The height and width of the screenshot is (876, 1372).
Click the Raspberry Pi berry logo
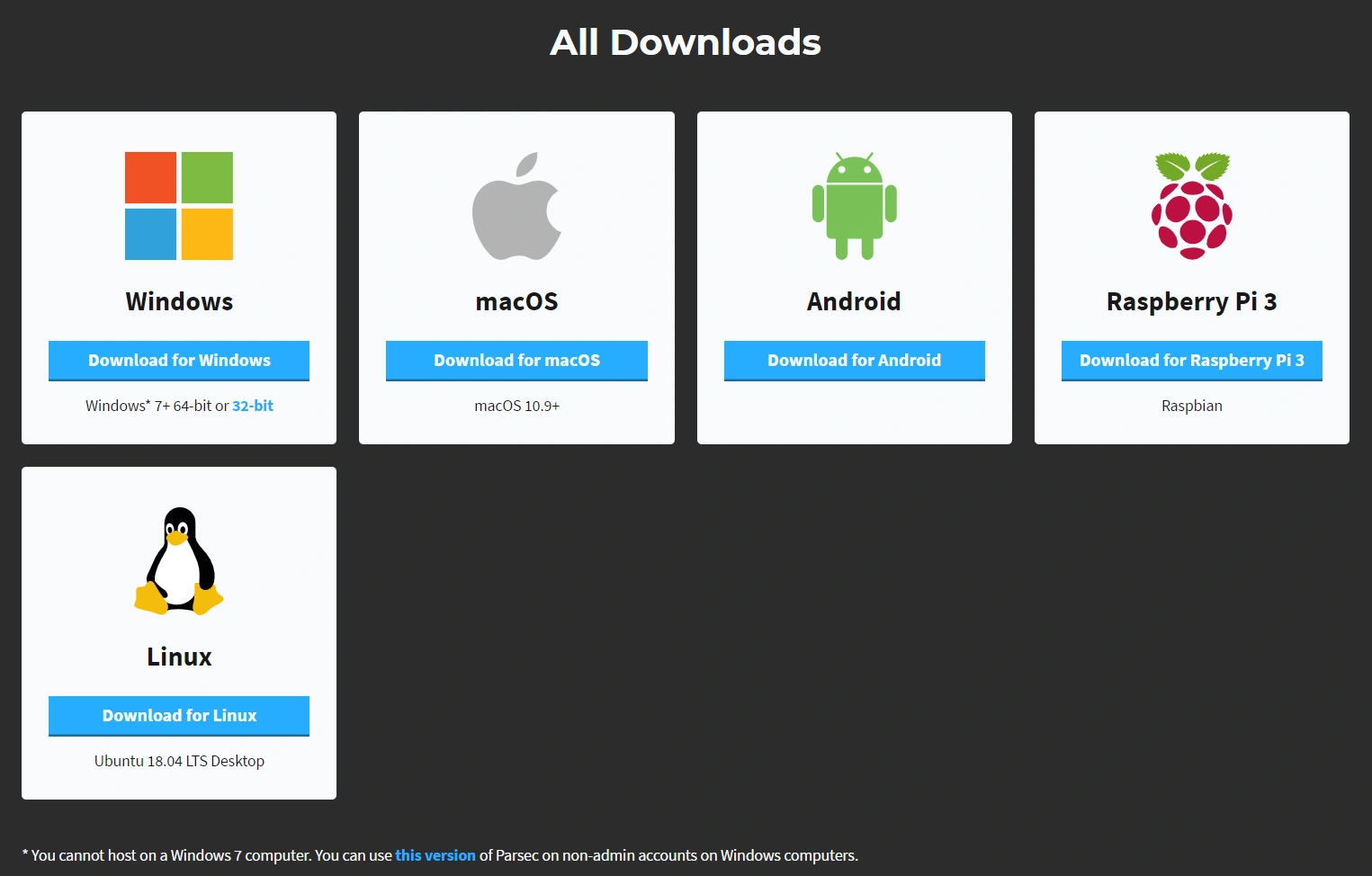point(1191,207)
